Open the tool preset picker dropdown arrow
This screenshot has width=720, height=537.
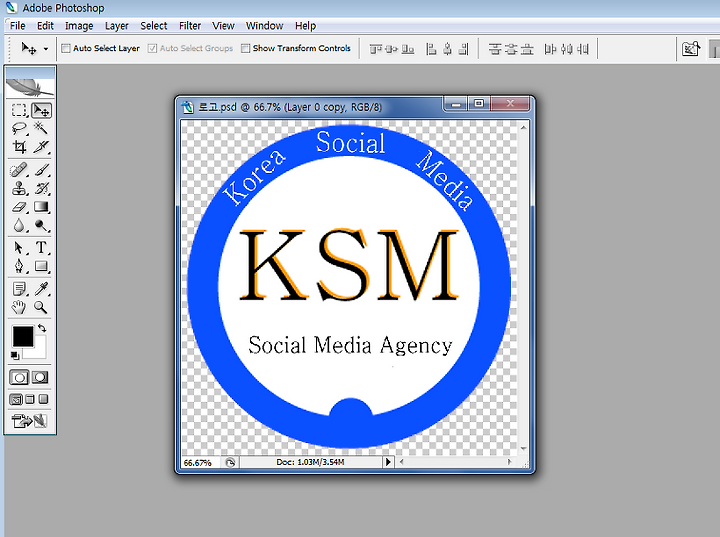click(46, 49)
